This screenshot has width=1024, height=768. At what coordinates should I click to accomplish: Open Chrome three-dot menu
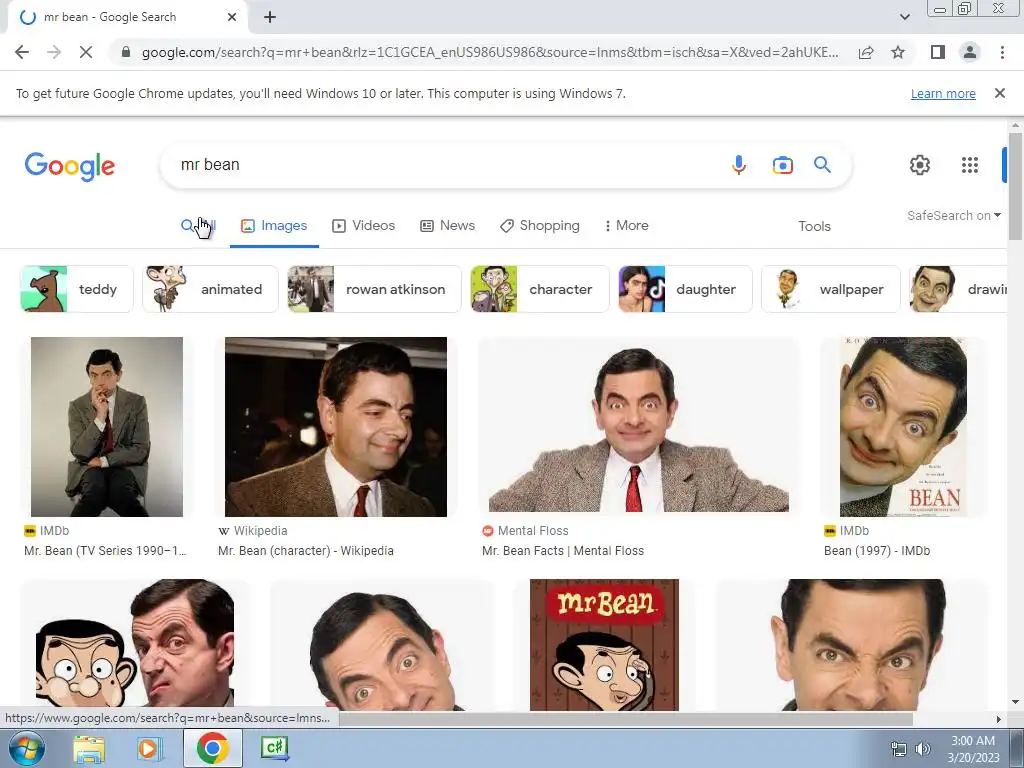[x=1002, y=52]
